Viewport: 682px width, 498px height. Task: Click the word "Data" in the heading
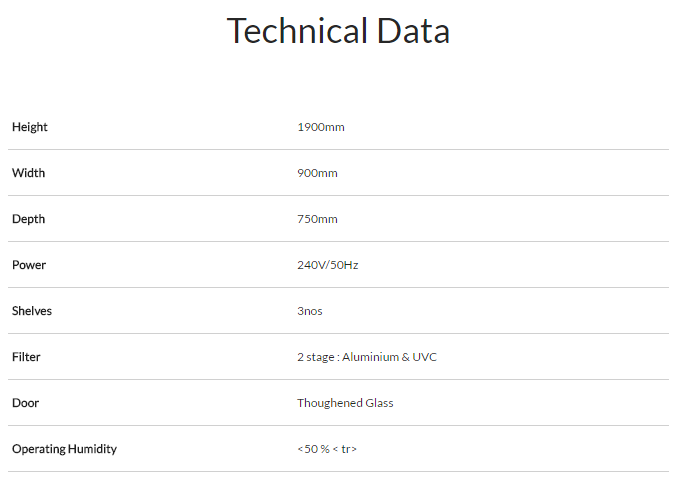[x=413, y=31]
